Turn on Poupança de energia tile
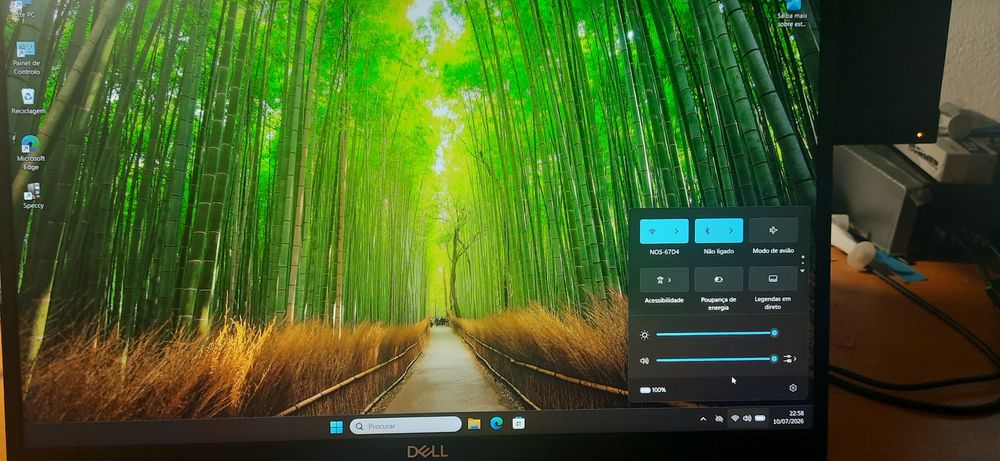The height and width of the screenshot is (461, 1000). (x=718, y=279)
